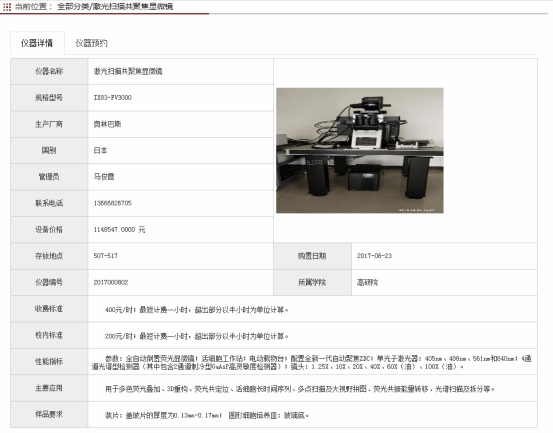Click the storage location 507-517
The width and height of the screenshot is (553, 433).
tap(106, 256)
